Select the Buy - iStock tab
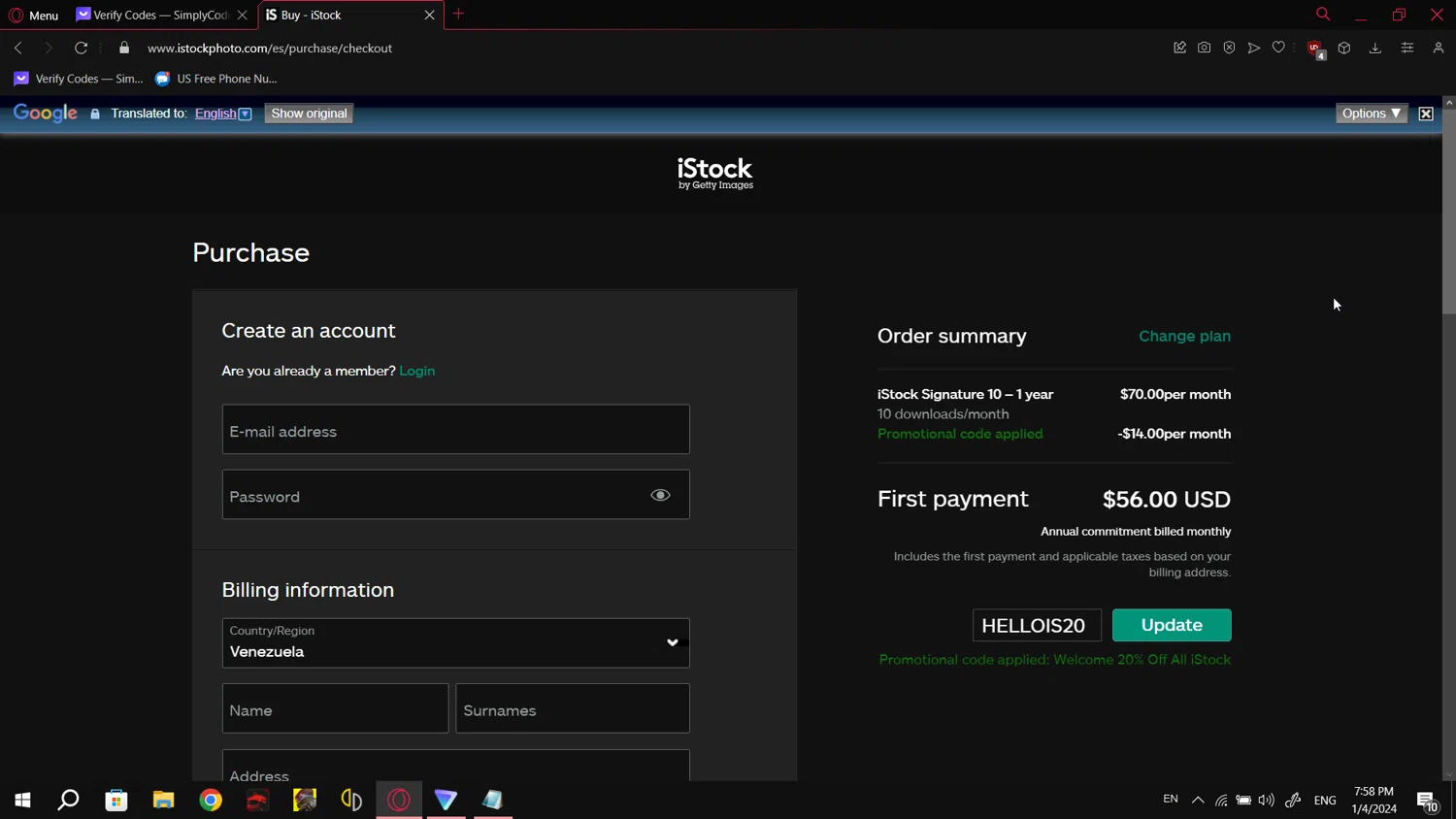 (x=338, y=15)
